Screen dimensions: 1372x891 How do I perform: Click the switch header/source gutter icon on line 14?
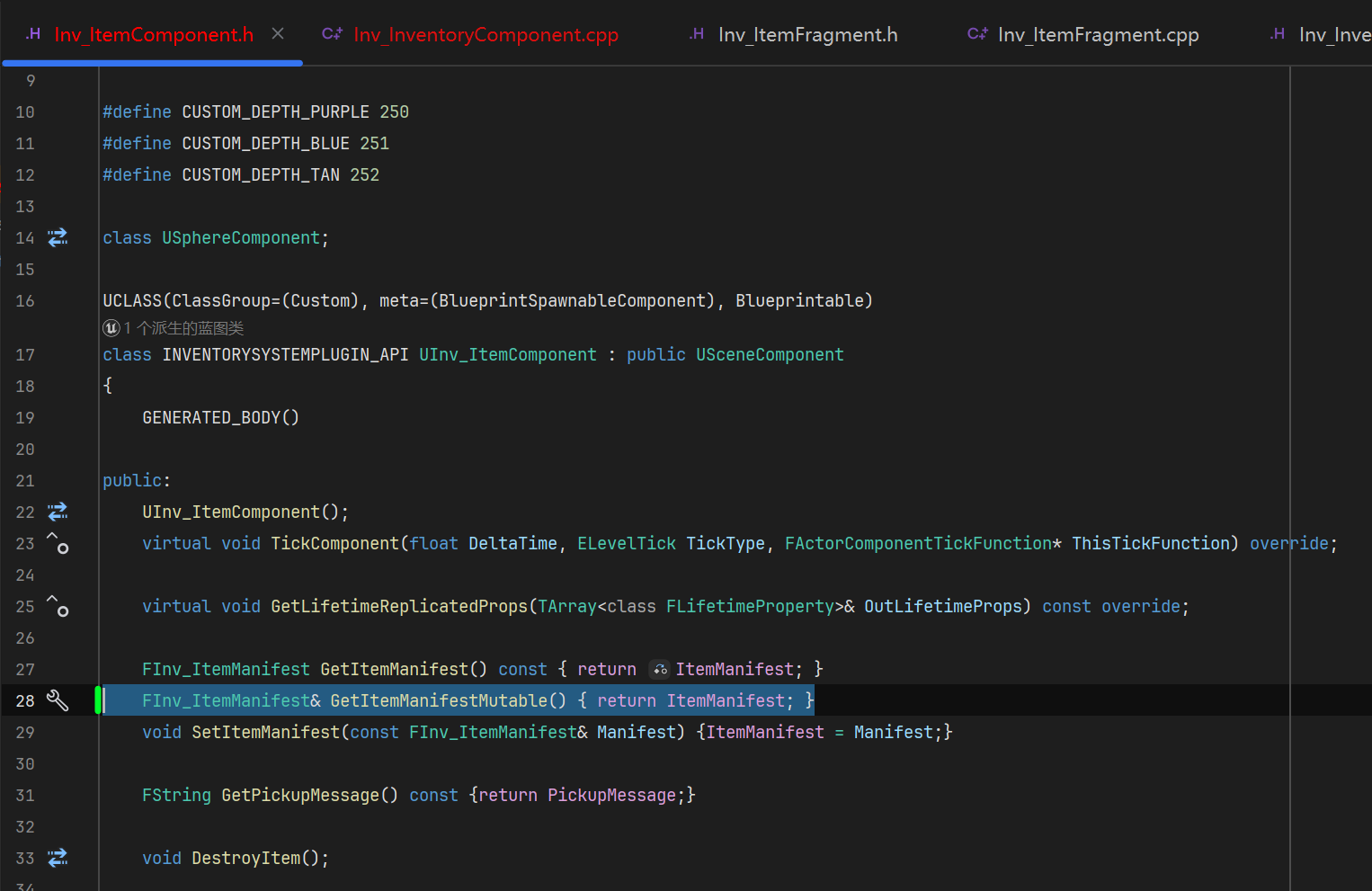pos(58,237)
